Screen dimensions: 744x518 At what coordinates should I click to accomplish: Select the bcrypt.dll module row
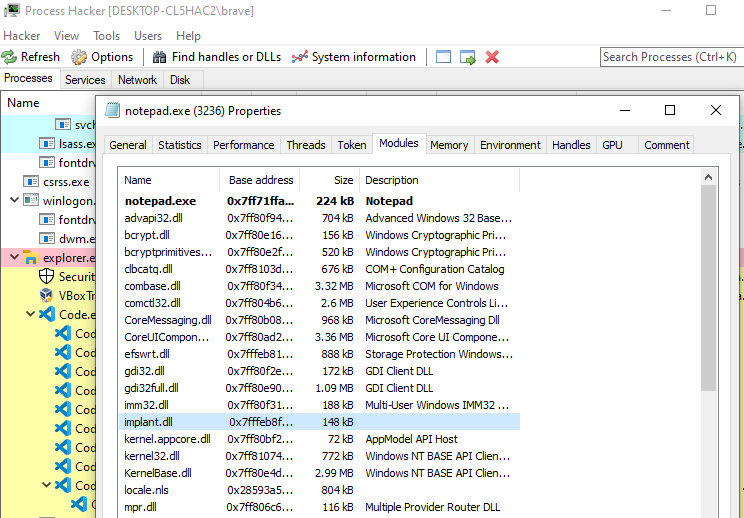click(x=319, y=235)
